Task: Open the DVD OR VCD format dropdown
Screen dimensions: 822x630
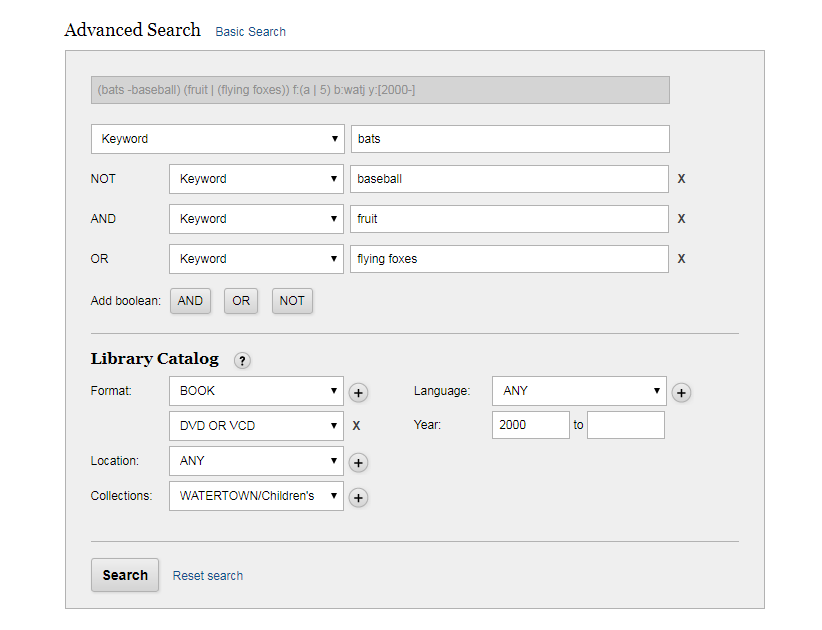Action: tap(256, 426)
